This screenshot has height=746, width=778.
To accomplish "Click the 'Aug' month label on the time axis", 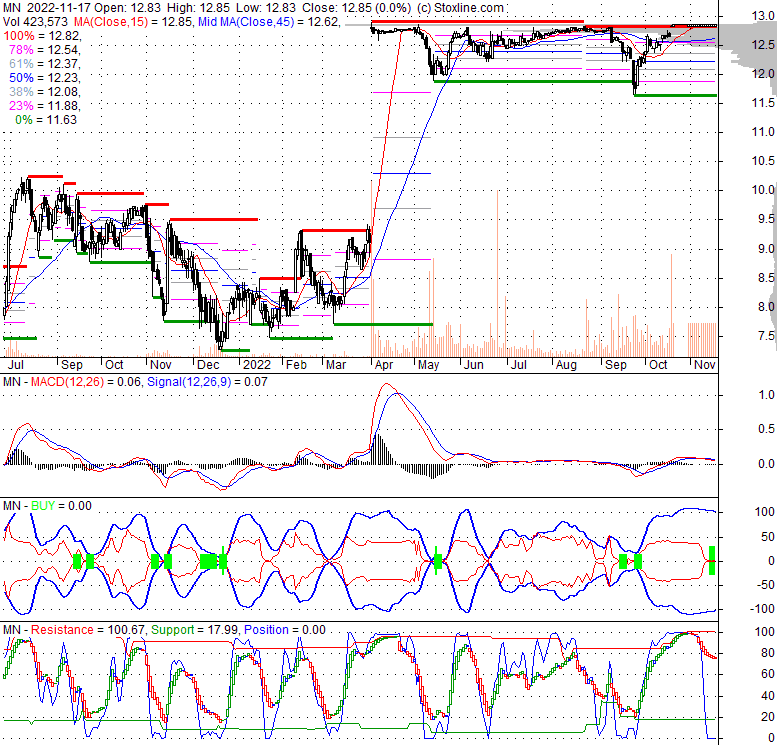I will pos(566,365).
